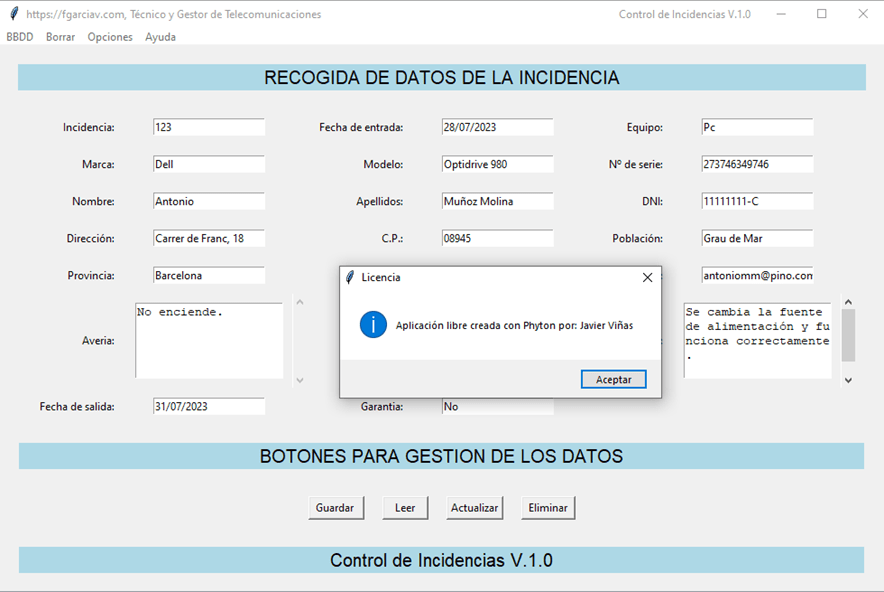Click Aceptar in the Licencia dialog
Screen dimensions: 884x592
tap(613, 379)
